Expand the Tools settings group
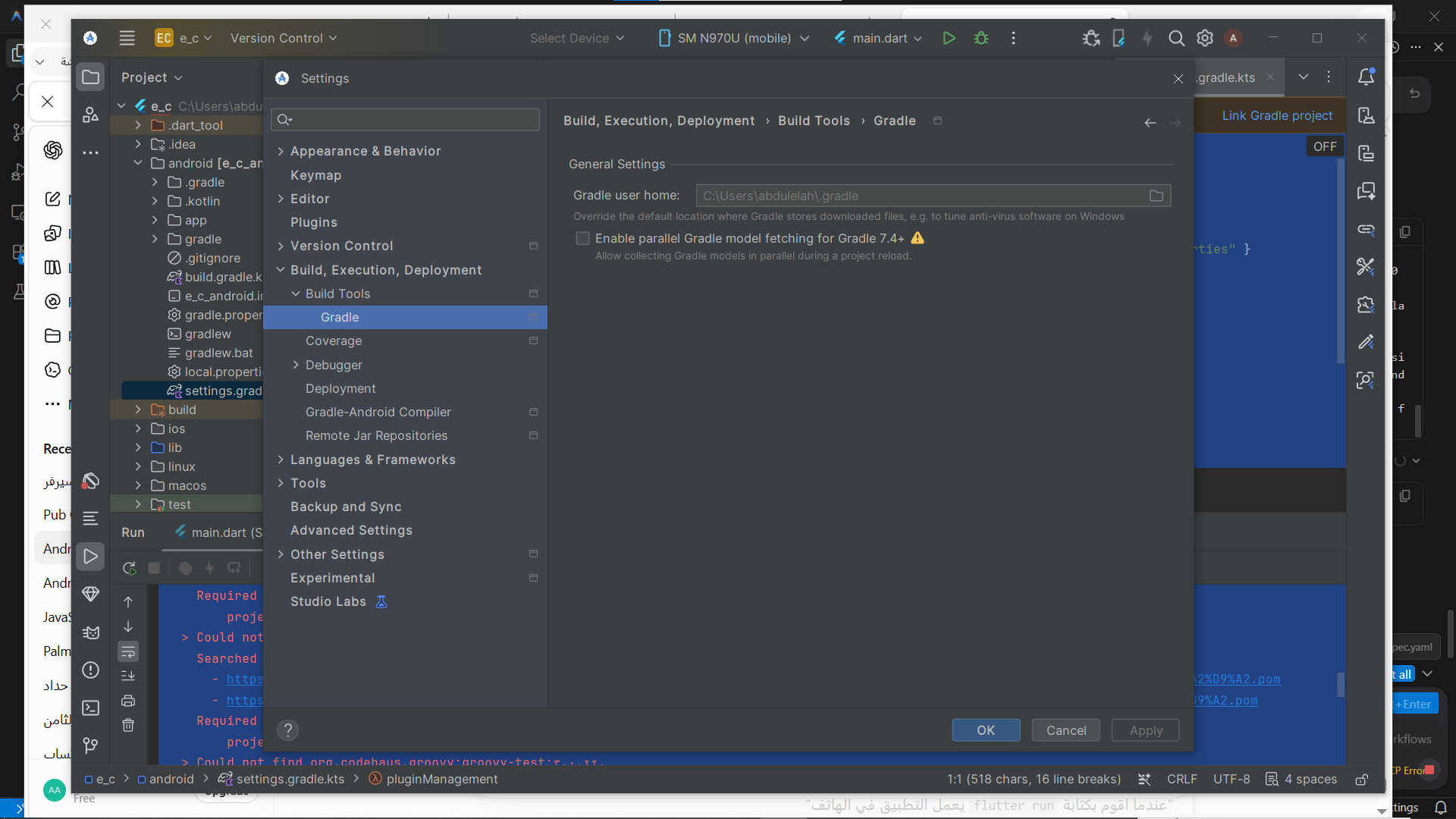This screenshot has height=819, width=1456. click(281, 483)
